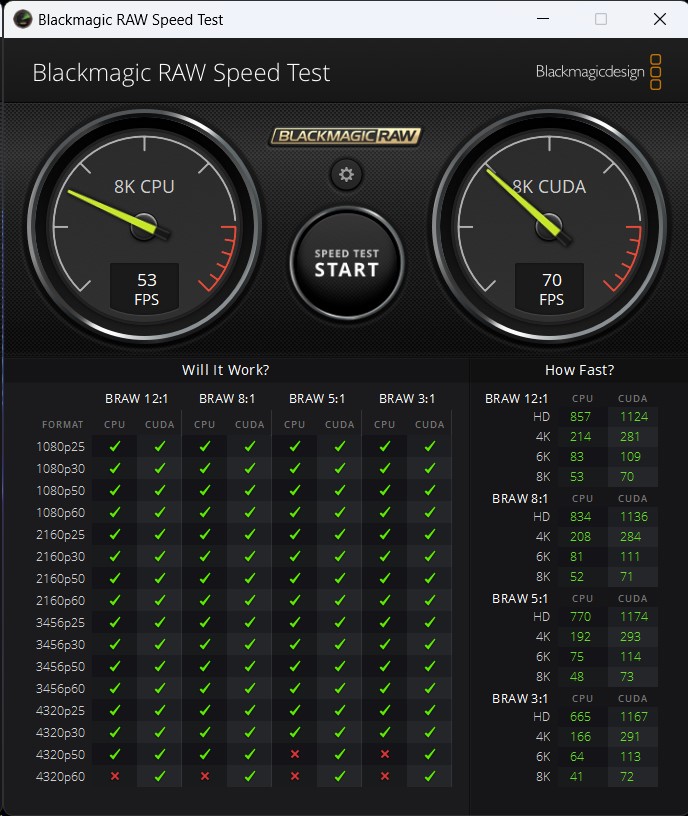Screen dimensions: 688x816
Task: Click the checkmark for 4320p60 BRAW 8:1 CUDA
Action: point(250,776)
